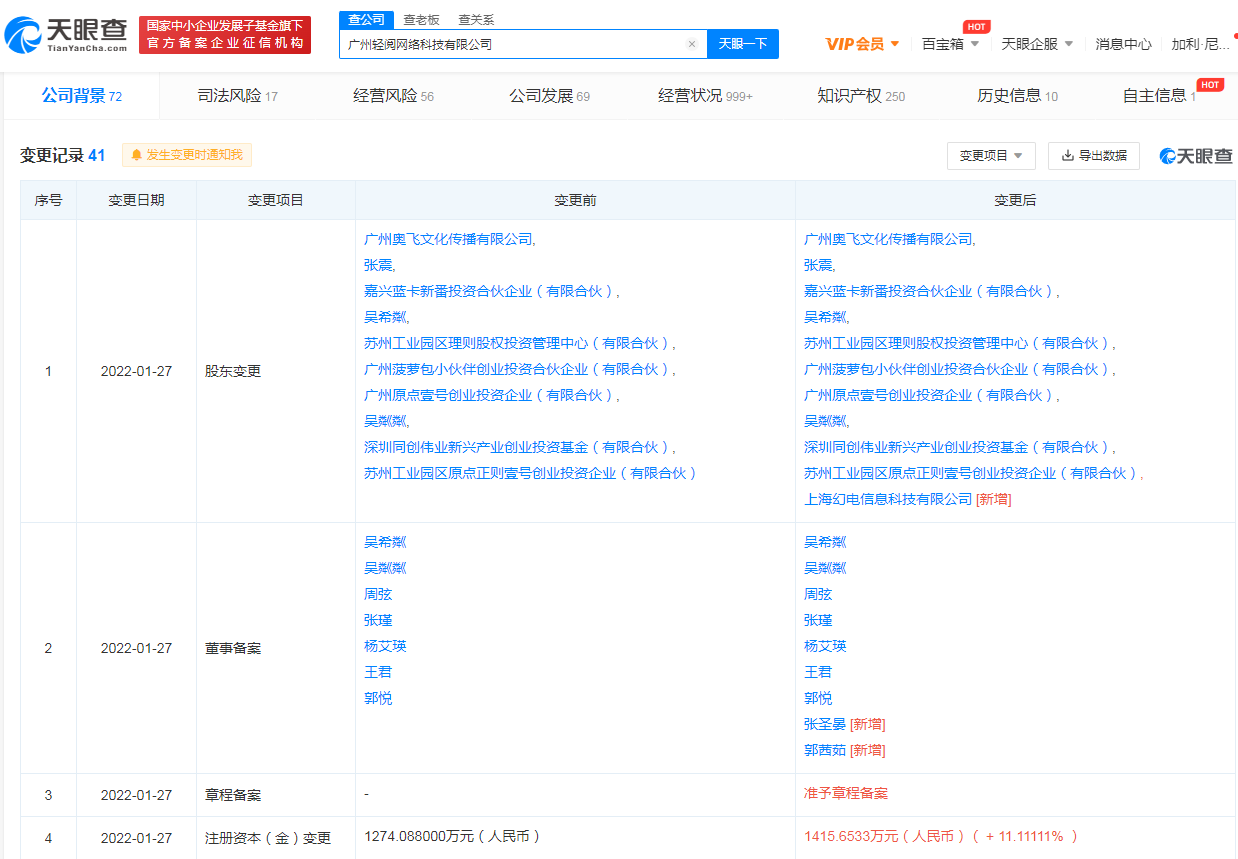Open the 经营风险 tab
The width and height of the screenshot is (1238, 859).
point(393,96)
